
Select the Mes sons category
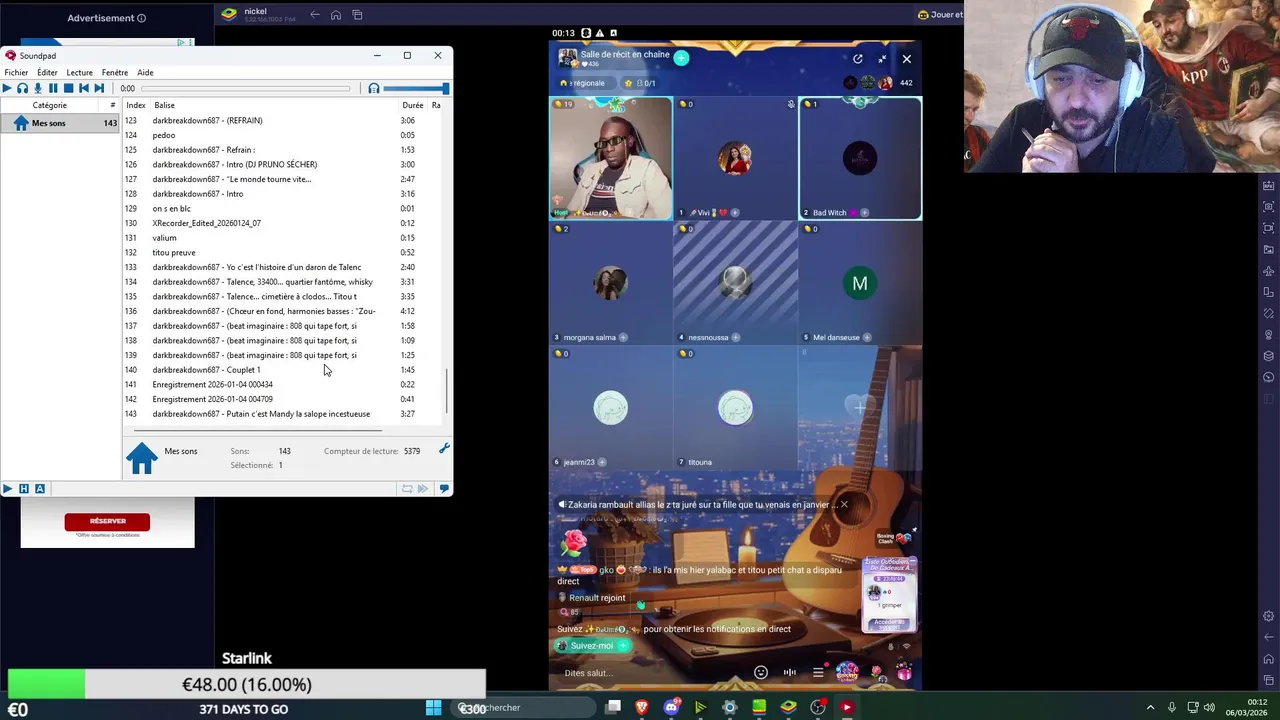(x=60, y=123)
